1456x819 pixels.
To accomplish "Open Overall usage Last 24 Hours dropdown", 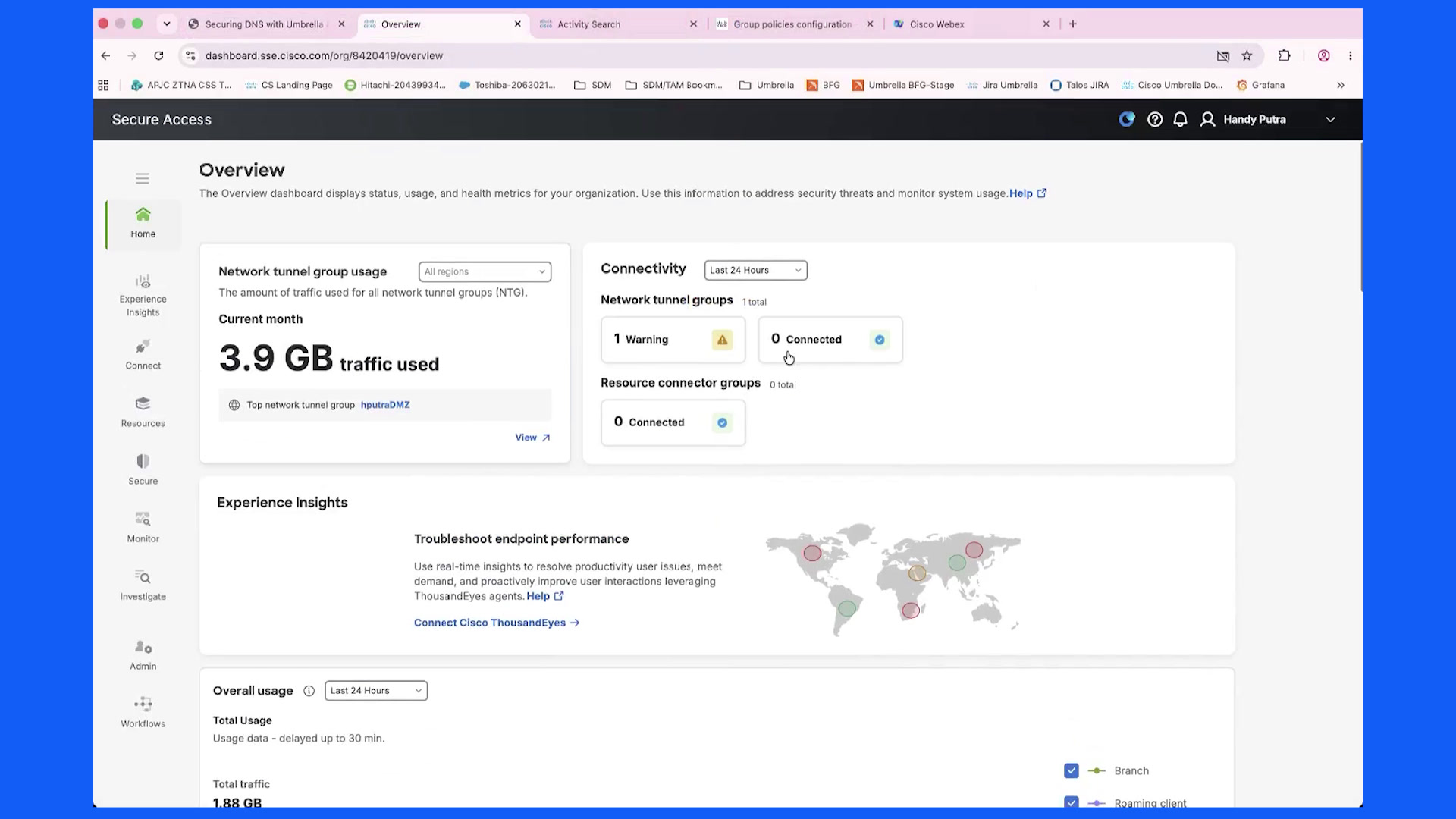I will [x=376, y=691].
